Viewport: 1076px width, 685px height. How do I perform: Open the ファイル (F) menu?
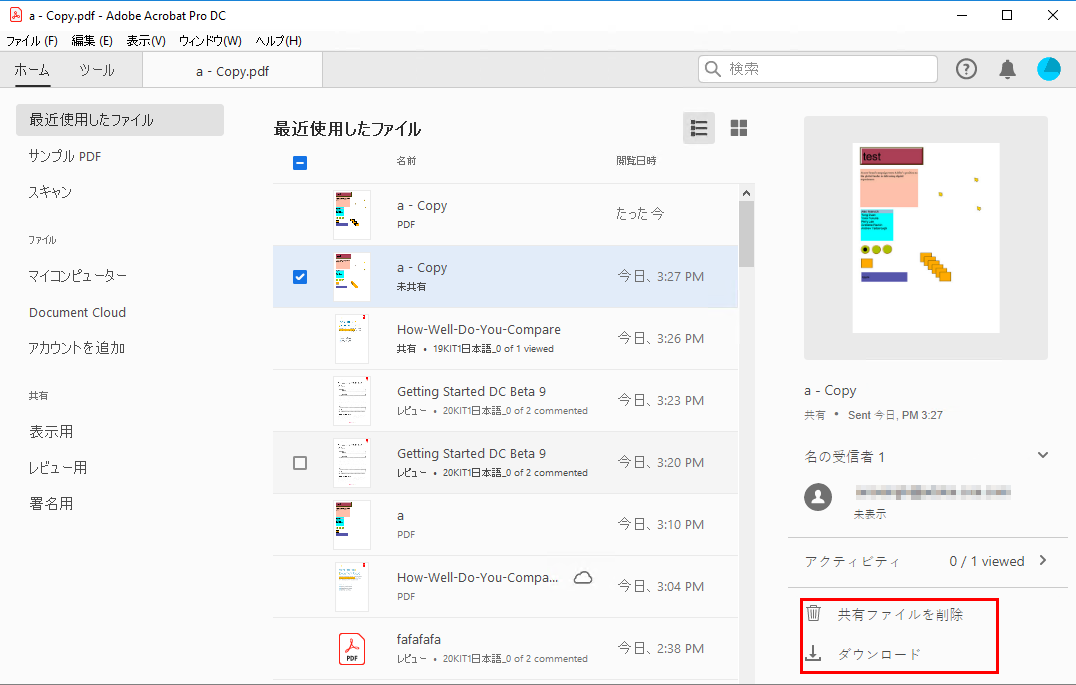[x=32, y=40]
